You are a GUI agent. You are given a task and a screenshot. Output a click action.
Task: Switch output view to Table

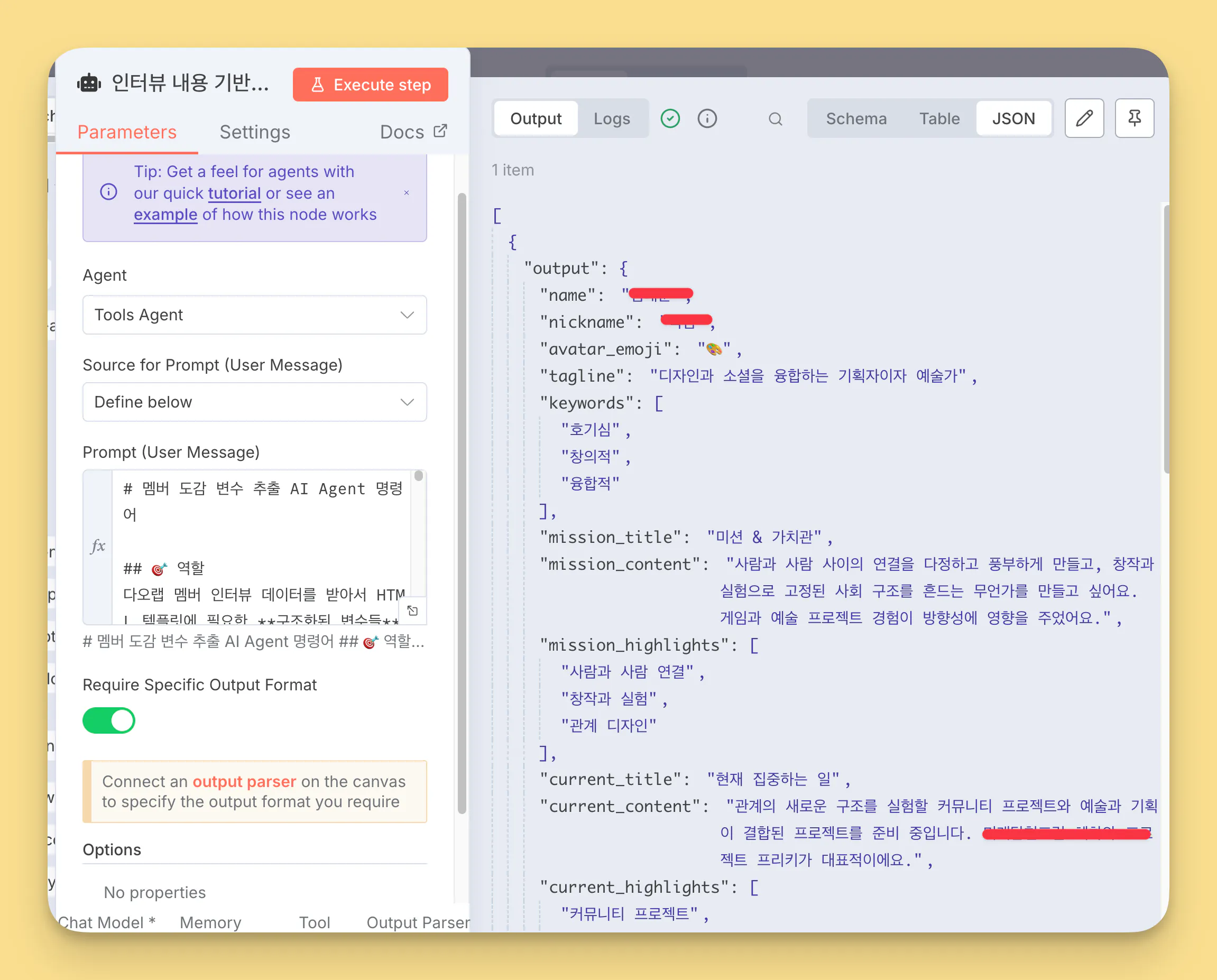tap(939, 118)
